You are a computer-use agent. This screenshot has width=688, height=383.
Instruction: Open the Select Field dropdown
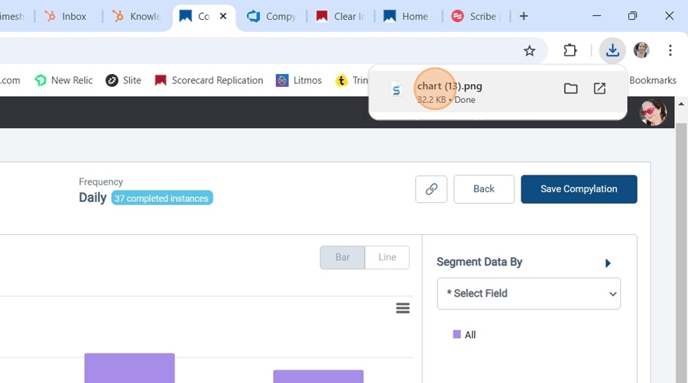tap(528, 294)
